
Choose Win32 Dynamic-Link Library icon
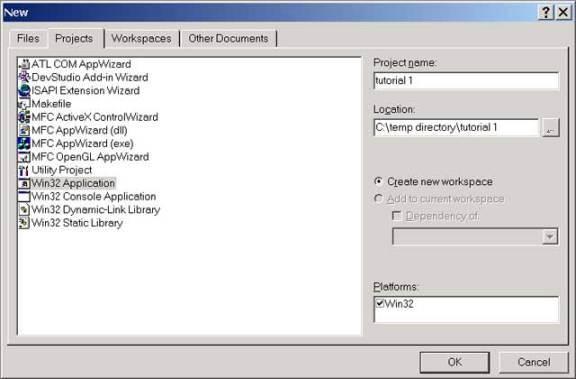click(24, 210)
